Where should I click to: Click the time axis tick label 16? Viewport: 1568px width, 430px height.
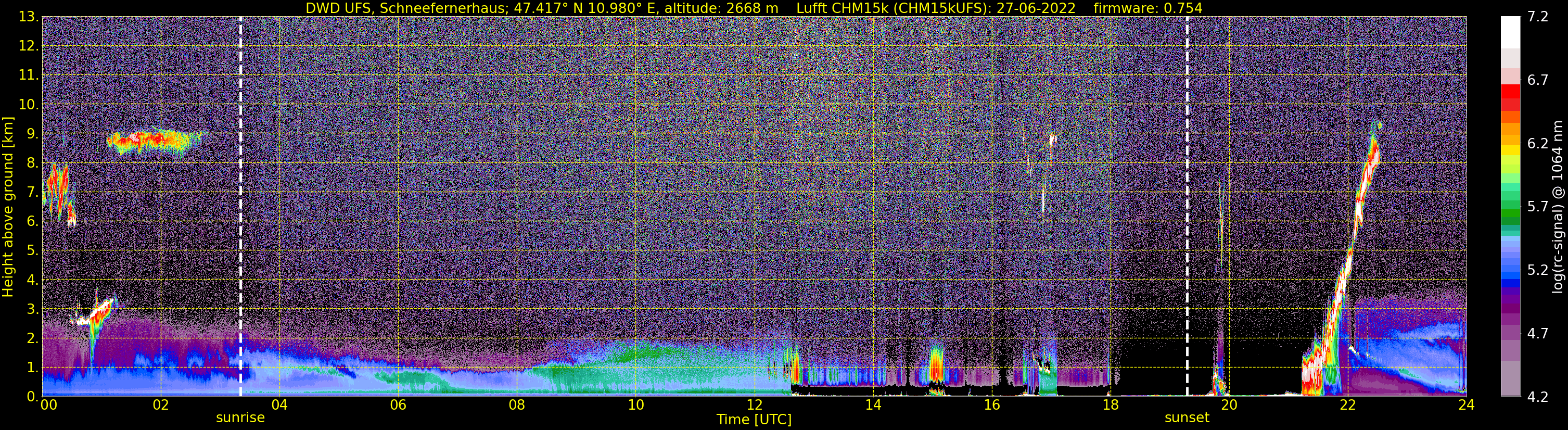point(991,405)
